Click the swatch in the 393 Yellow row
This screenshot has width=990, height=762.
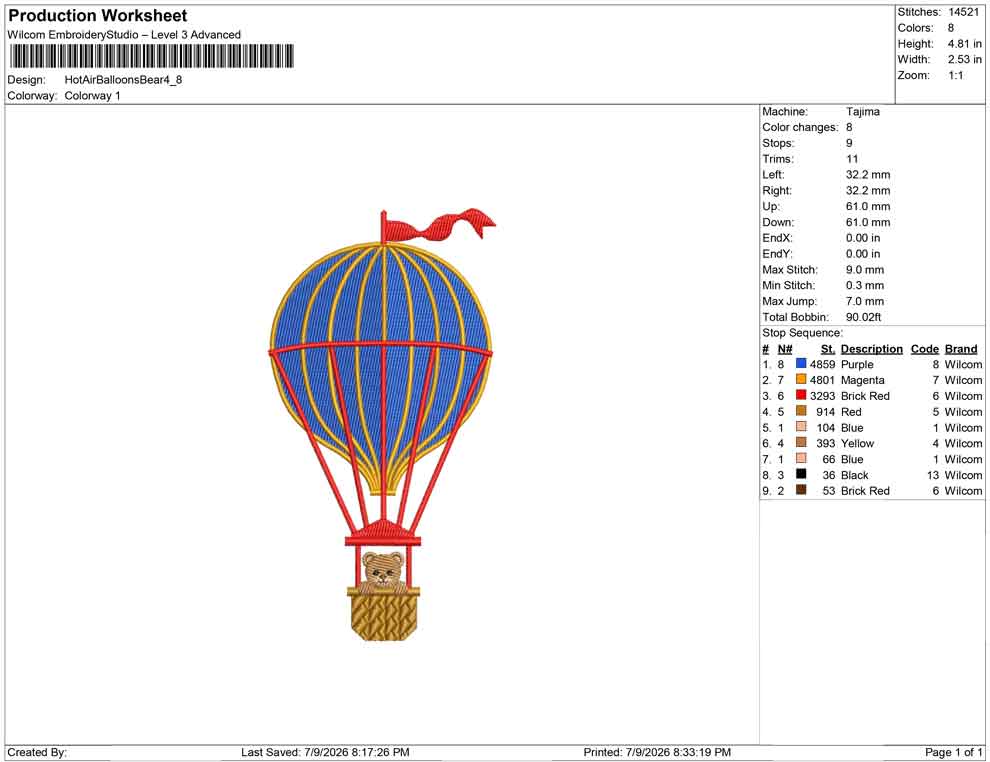pos(801,443)
